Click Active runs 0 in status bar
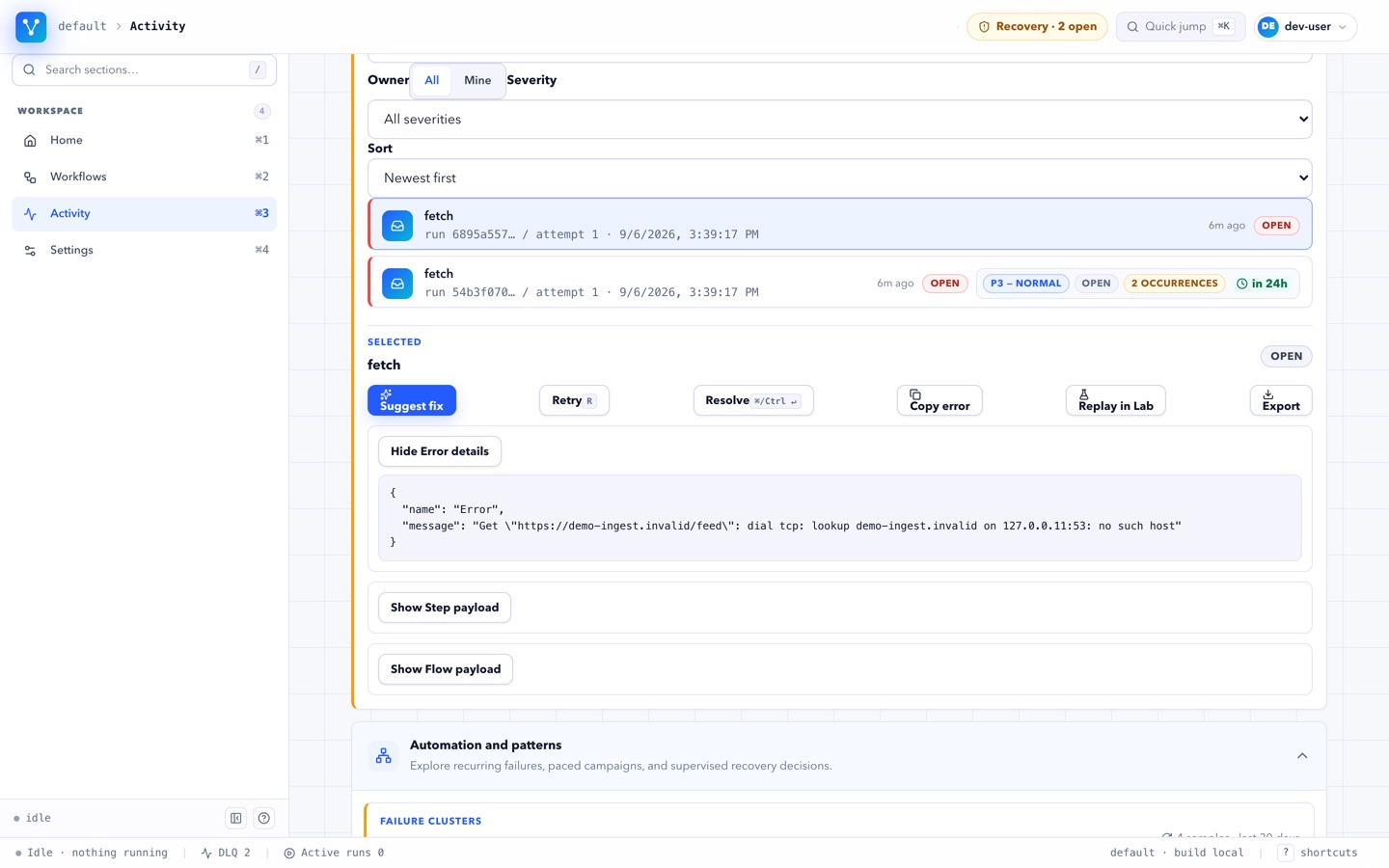The width and height of the screenshot is (1389, 868). 334,853
